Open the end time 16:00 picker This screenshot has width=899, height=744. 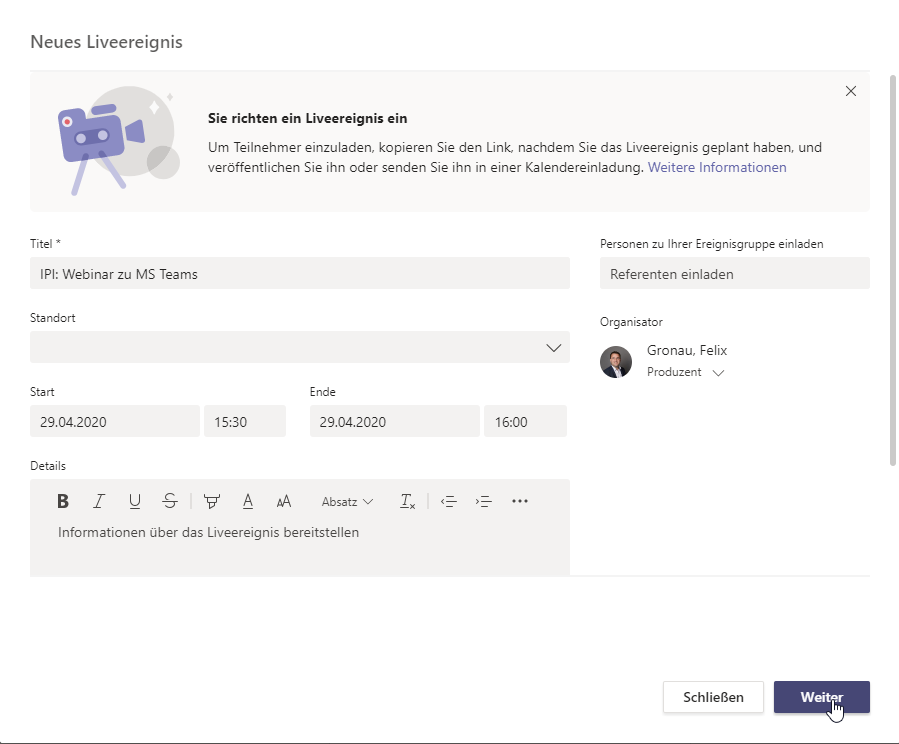tap(525, 422)
